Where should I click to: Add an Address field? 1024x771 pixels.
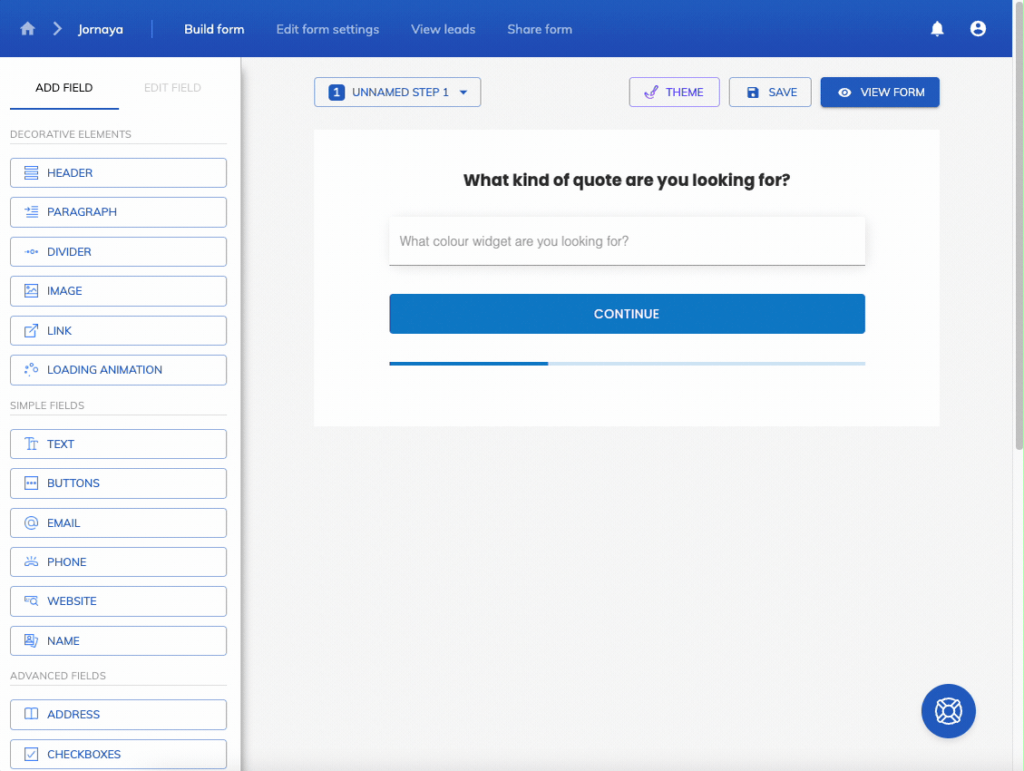coord(118,714)
